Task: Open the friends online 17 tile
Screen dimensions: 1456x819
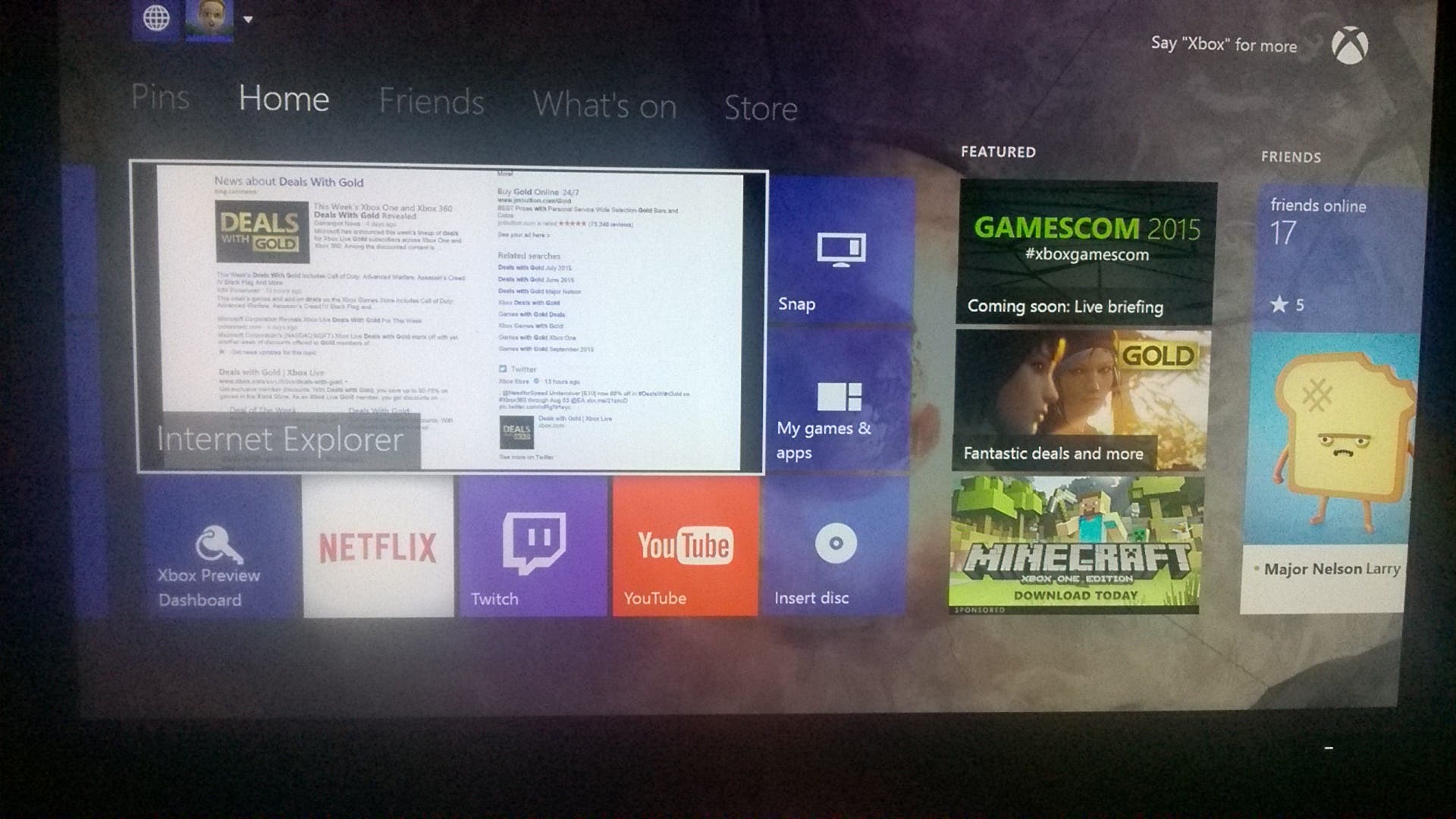Action: click(1339, 259)
